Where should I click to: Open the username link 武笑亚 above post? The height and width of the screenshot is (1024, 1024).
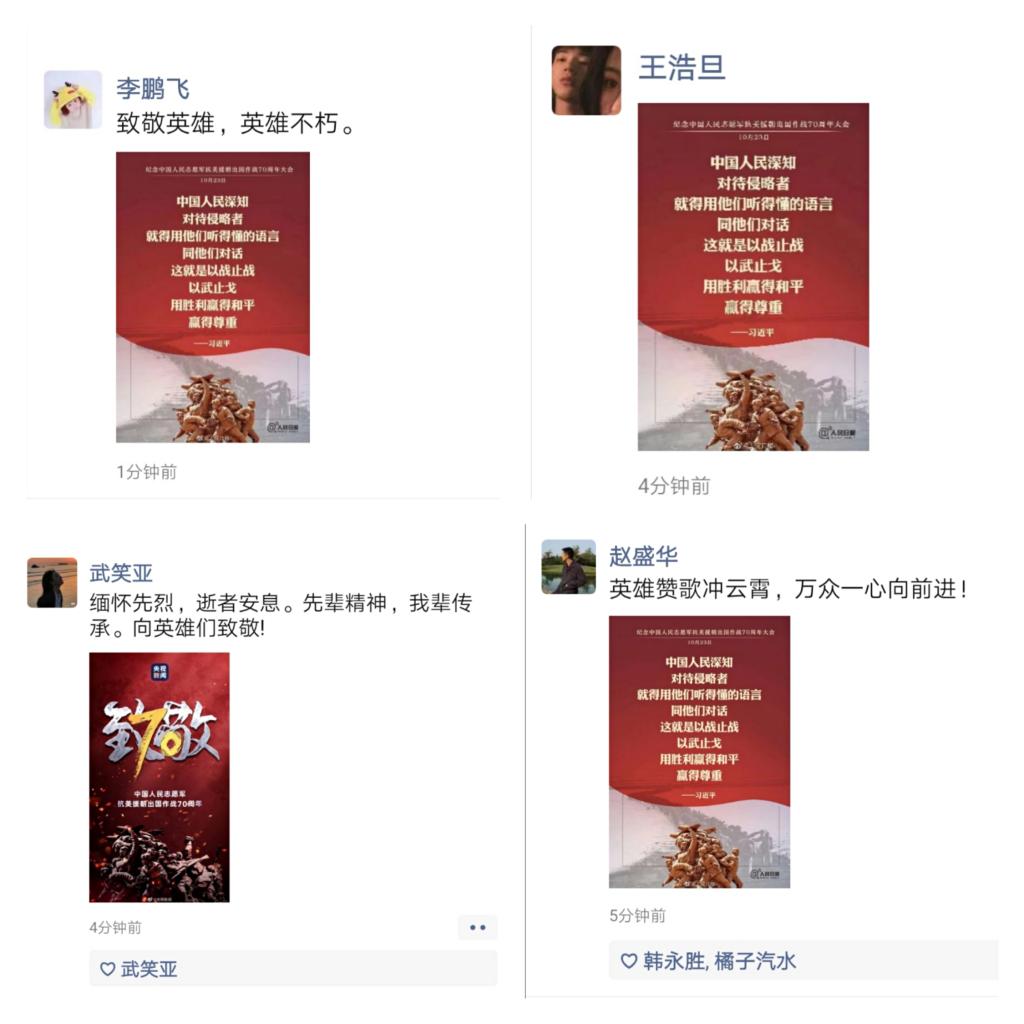click(121, 573)
